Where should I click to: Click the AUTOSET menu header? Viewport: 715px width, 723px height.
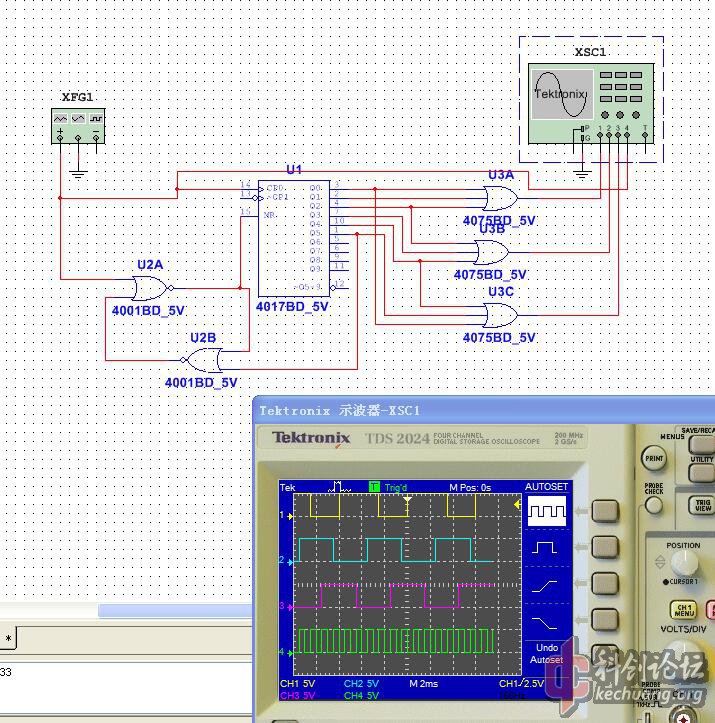click(x=546, y=486)
